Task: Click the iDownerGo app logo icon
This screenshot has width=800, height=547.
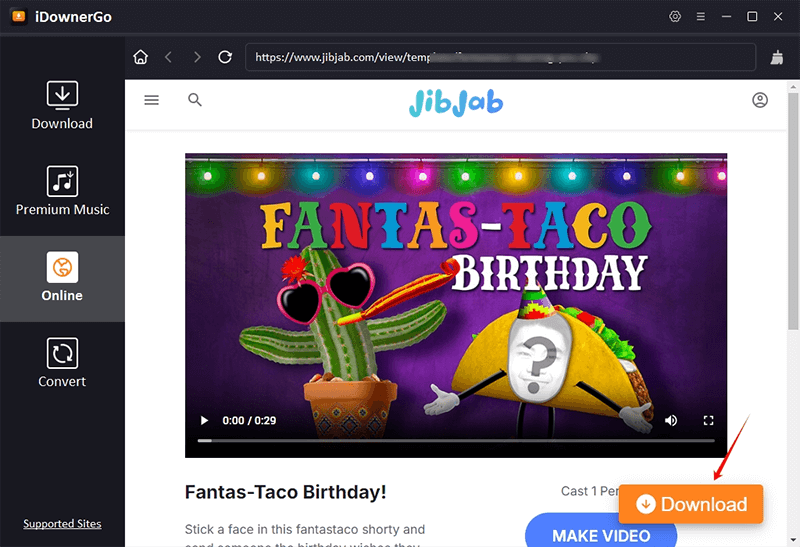Action: pyautogui.click(x=19, y=16)
